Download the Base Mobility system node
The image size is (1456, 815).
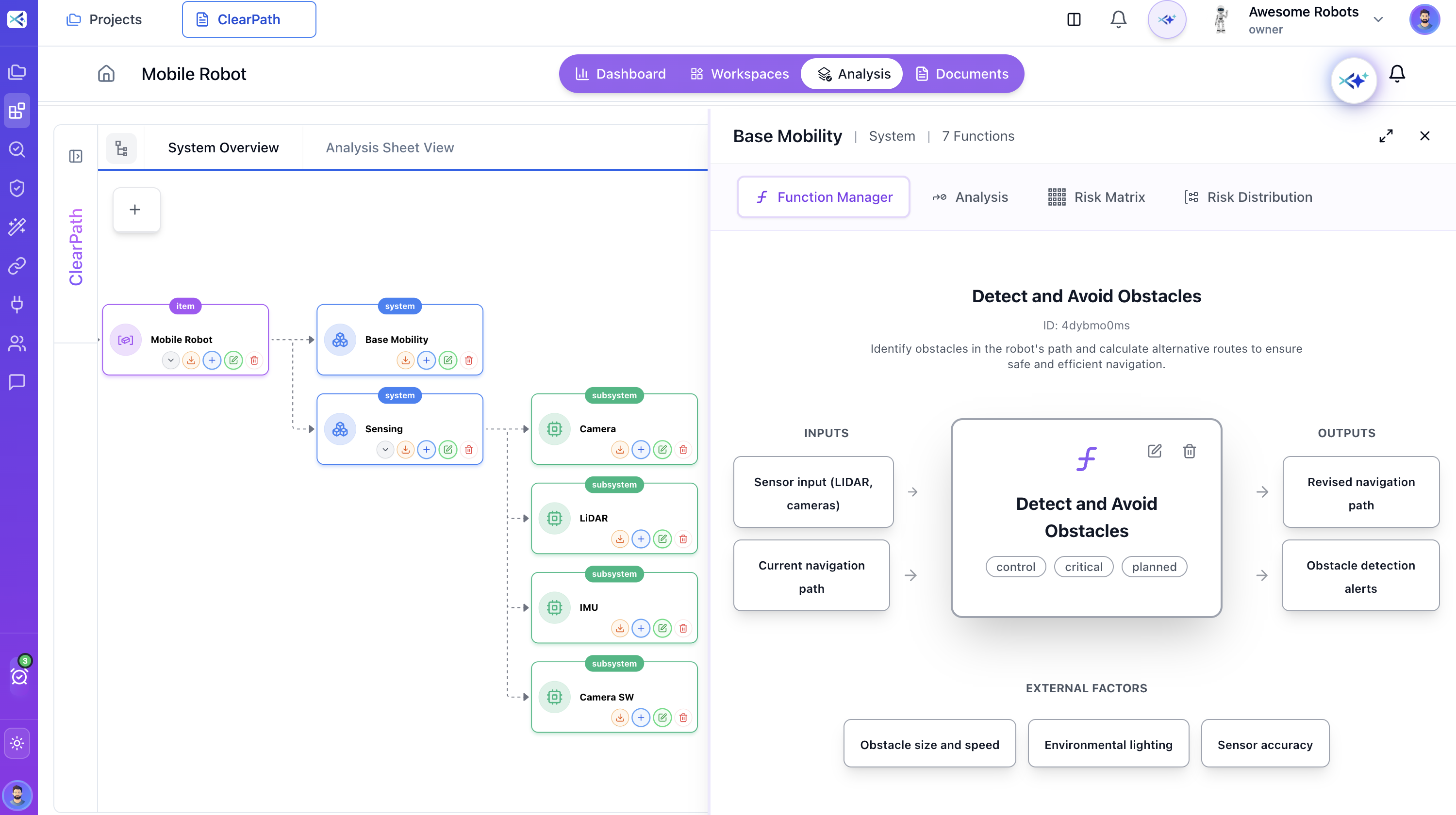point(405,360)
